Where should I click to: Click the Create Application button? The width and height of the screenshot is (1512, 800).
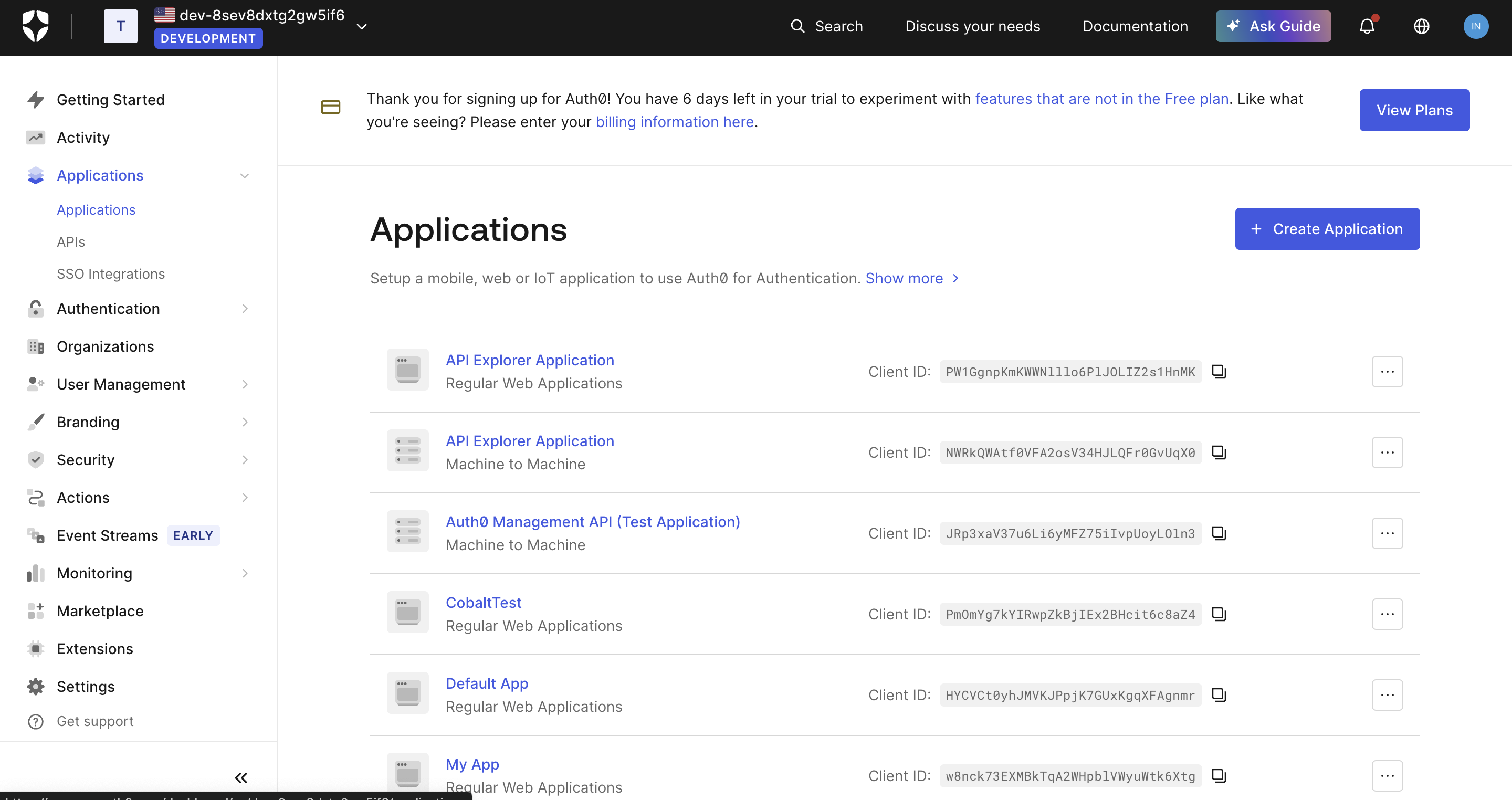(x=1327, y=229)
